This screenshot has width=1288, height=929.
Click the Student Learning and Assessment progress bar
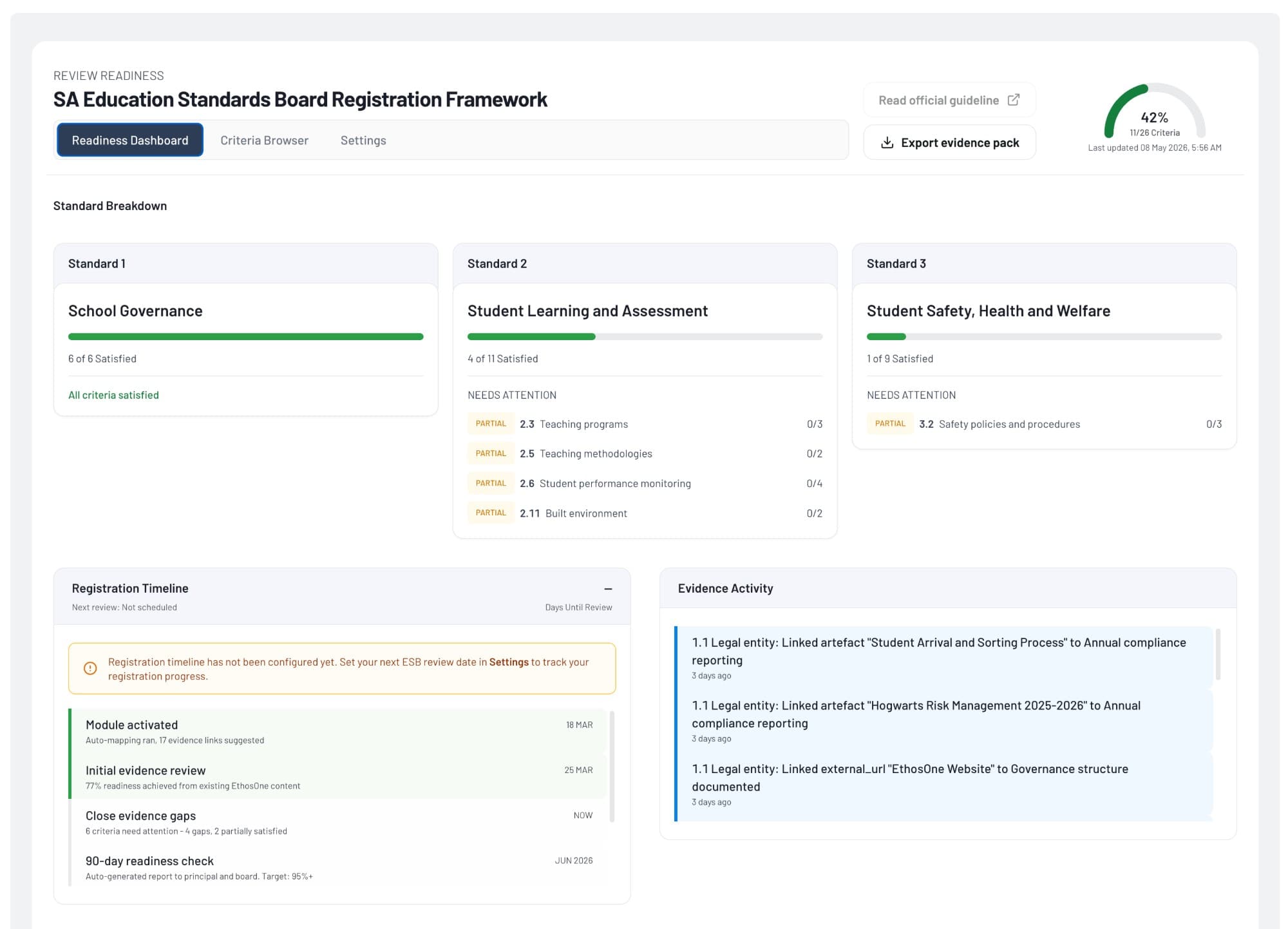click(x=645, y=336)
